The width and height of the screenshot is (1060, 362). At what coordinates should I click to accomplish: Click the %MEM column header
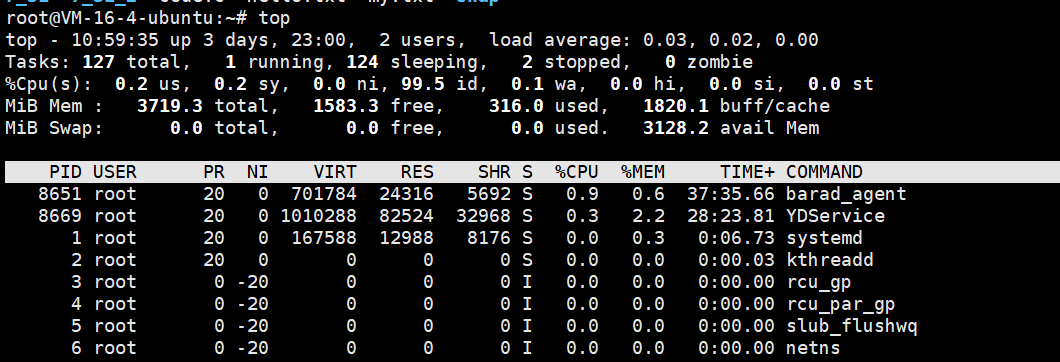[643, 172]
